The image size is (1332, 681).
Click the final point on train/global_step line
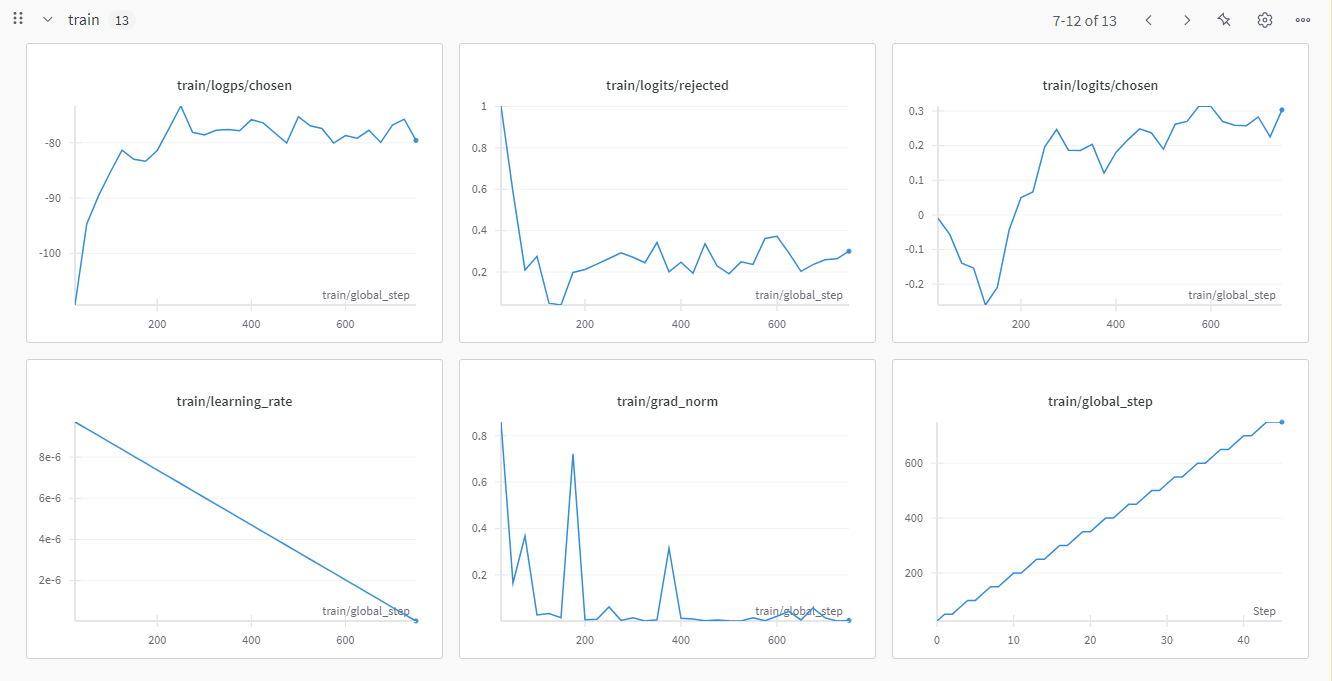pos(1282,422)
